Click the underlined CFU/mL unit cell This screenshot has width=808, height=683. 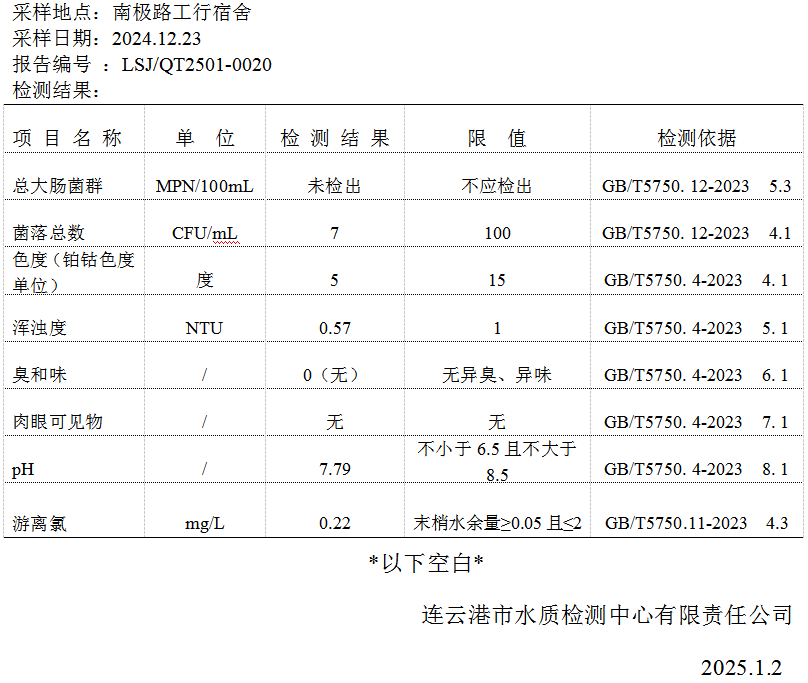(x=205, y=233)
